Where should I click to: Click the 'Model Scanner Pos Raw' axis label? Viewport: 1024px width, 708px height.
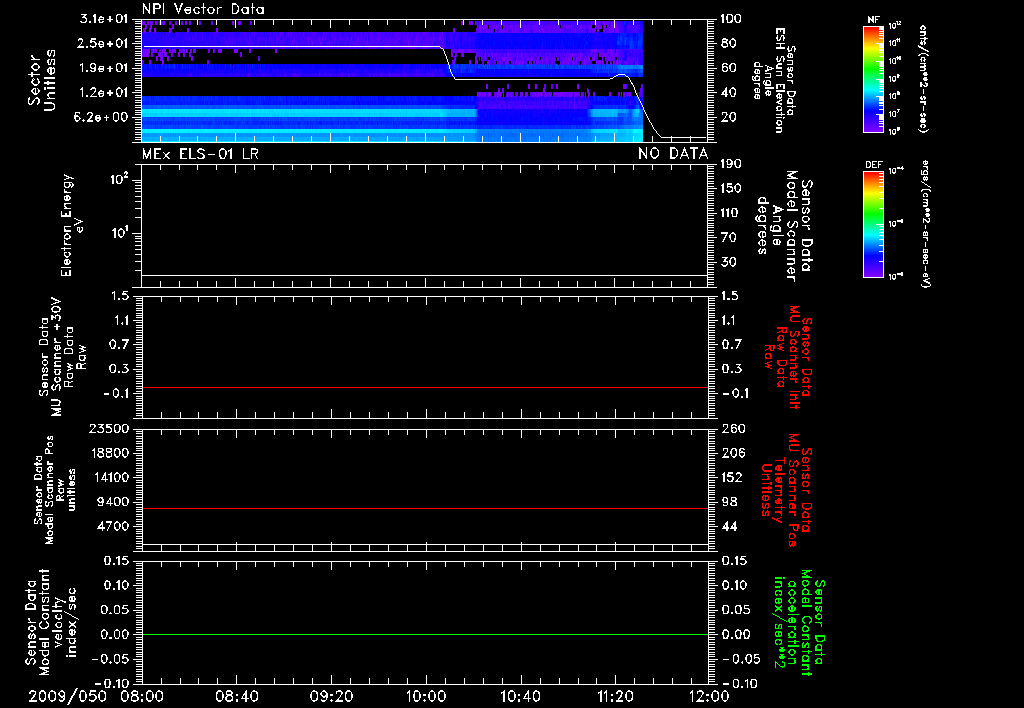(x=56, y=490)
